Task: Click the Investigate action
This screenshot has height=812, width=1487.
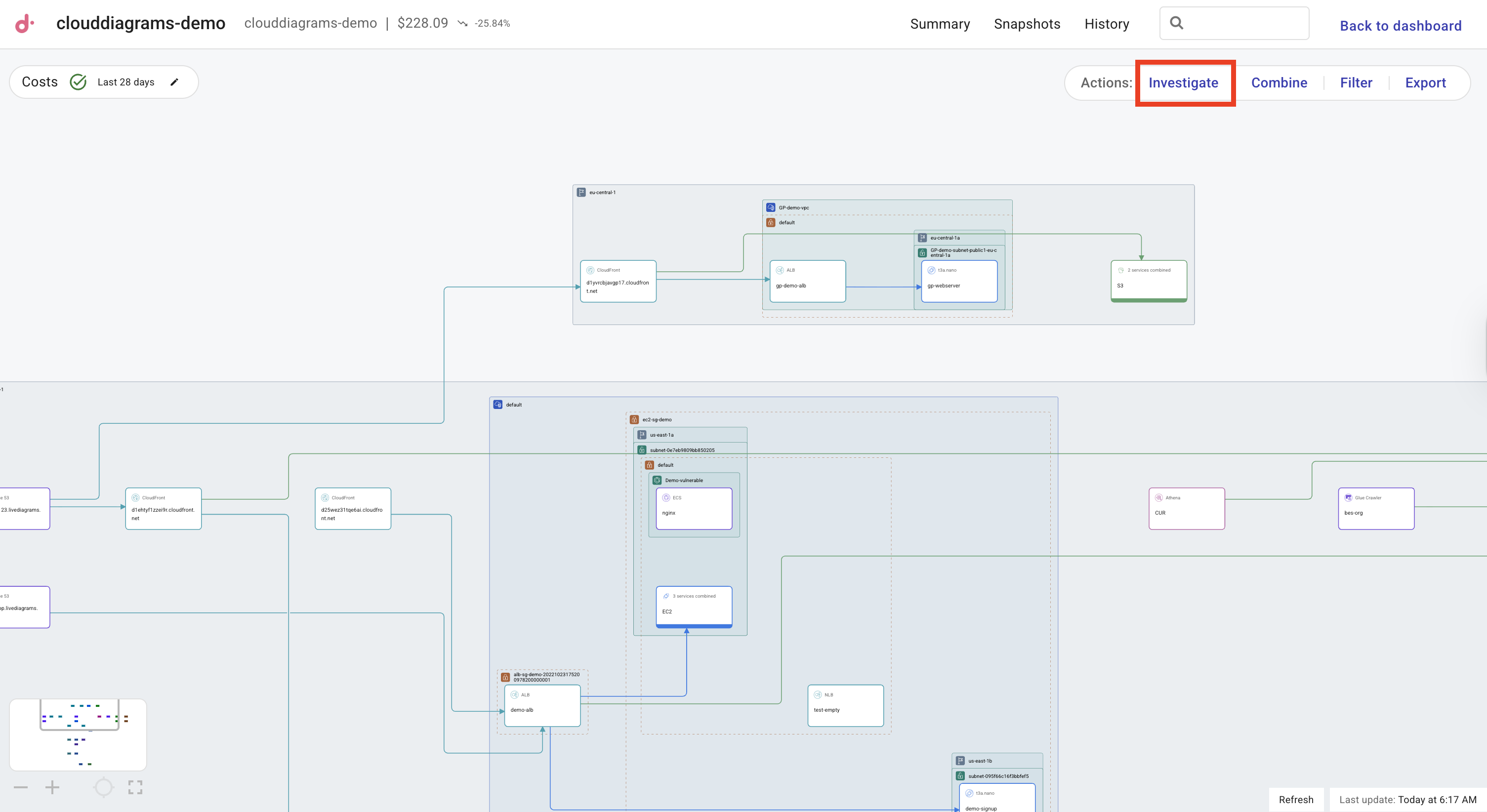Action: click(x=1184, y=82)
